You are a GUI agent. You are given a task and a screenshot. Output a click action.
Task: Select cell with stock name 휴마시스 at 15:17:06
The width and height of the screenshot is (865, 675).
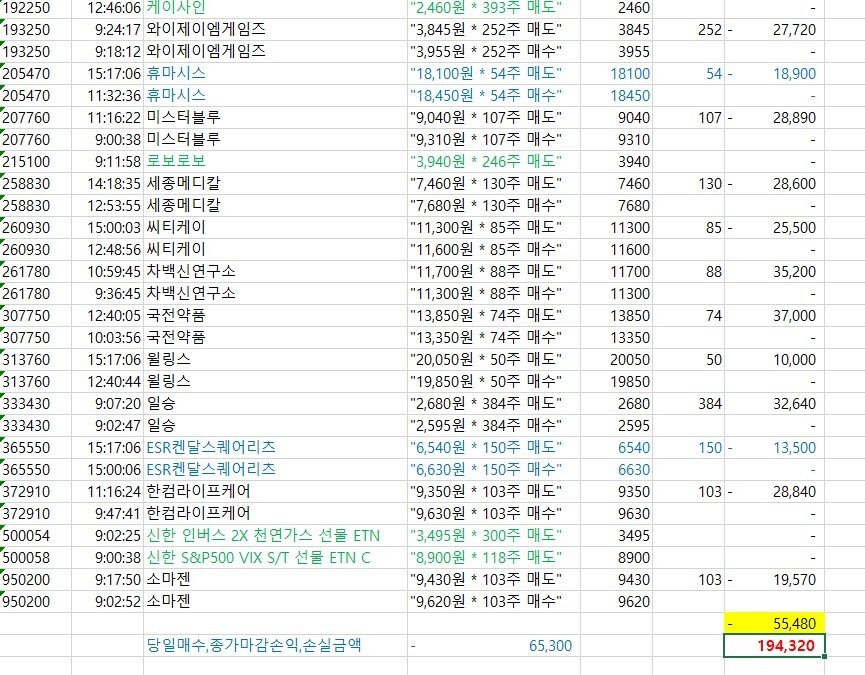(x=275, y=73)
